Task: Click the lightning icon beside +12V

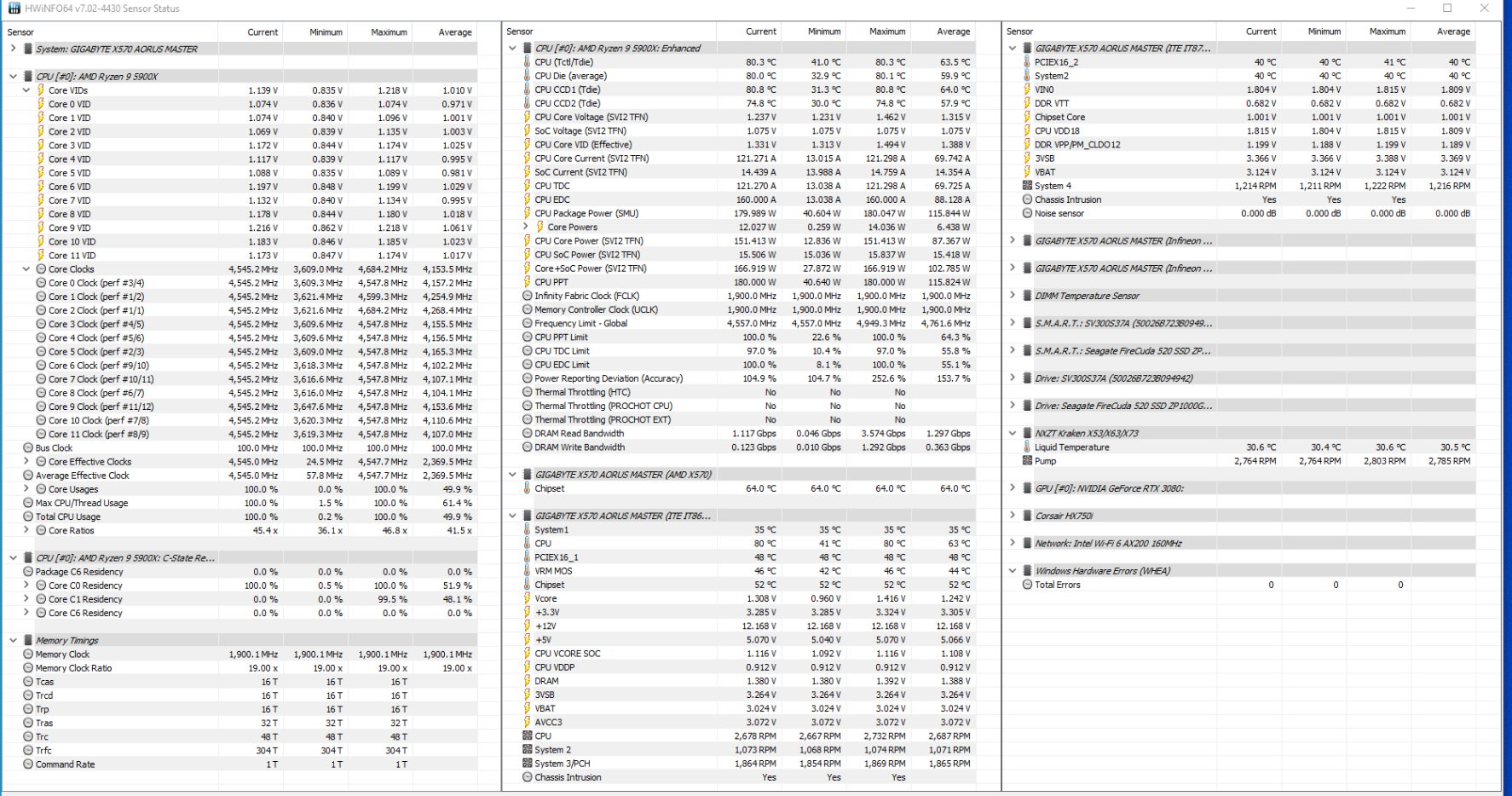Action: (527, 626)
